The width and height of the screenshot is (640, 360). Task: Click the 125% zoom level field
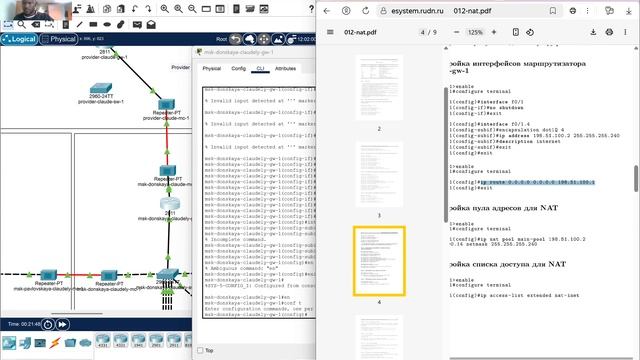click(475, 32)
